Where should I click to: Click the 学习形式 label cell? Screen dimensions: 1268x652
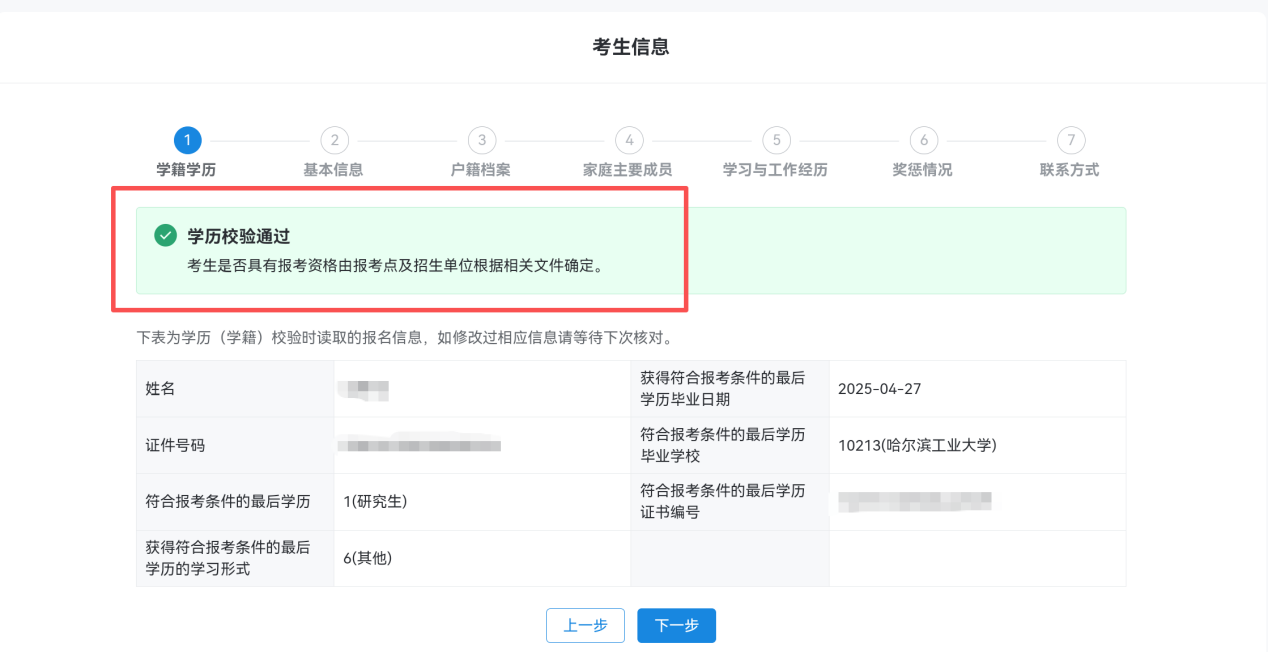[235, 558]
